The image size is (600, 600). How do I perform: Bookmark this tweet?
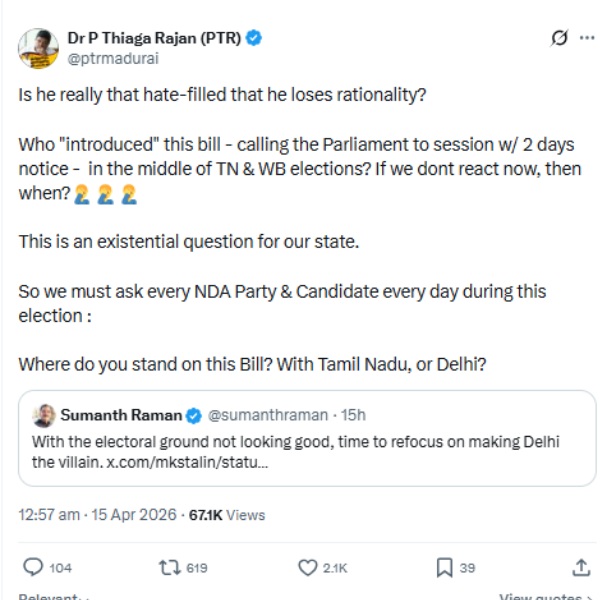coord(444,567)
